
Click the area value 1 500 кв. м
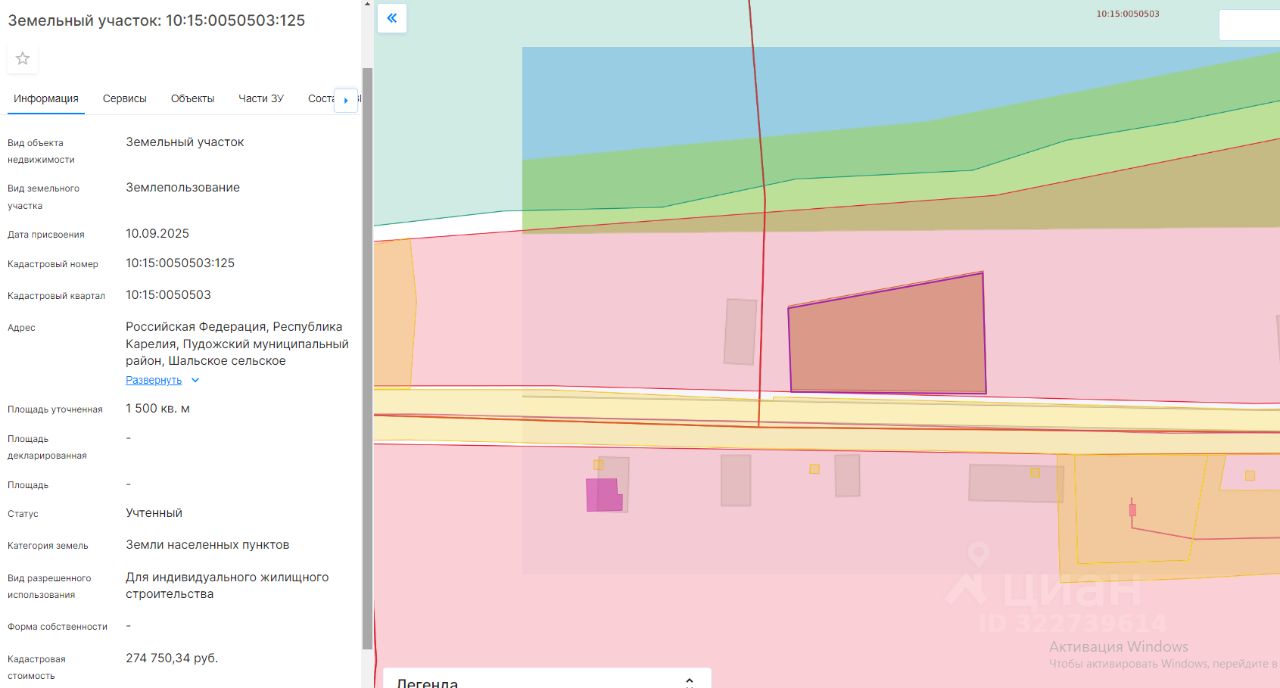[158, 408]
